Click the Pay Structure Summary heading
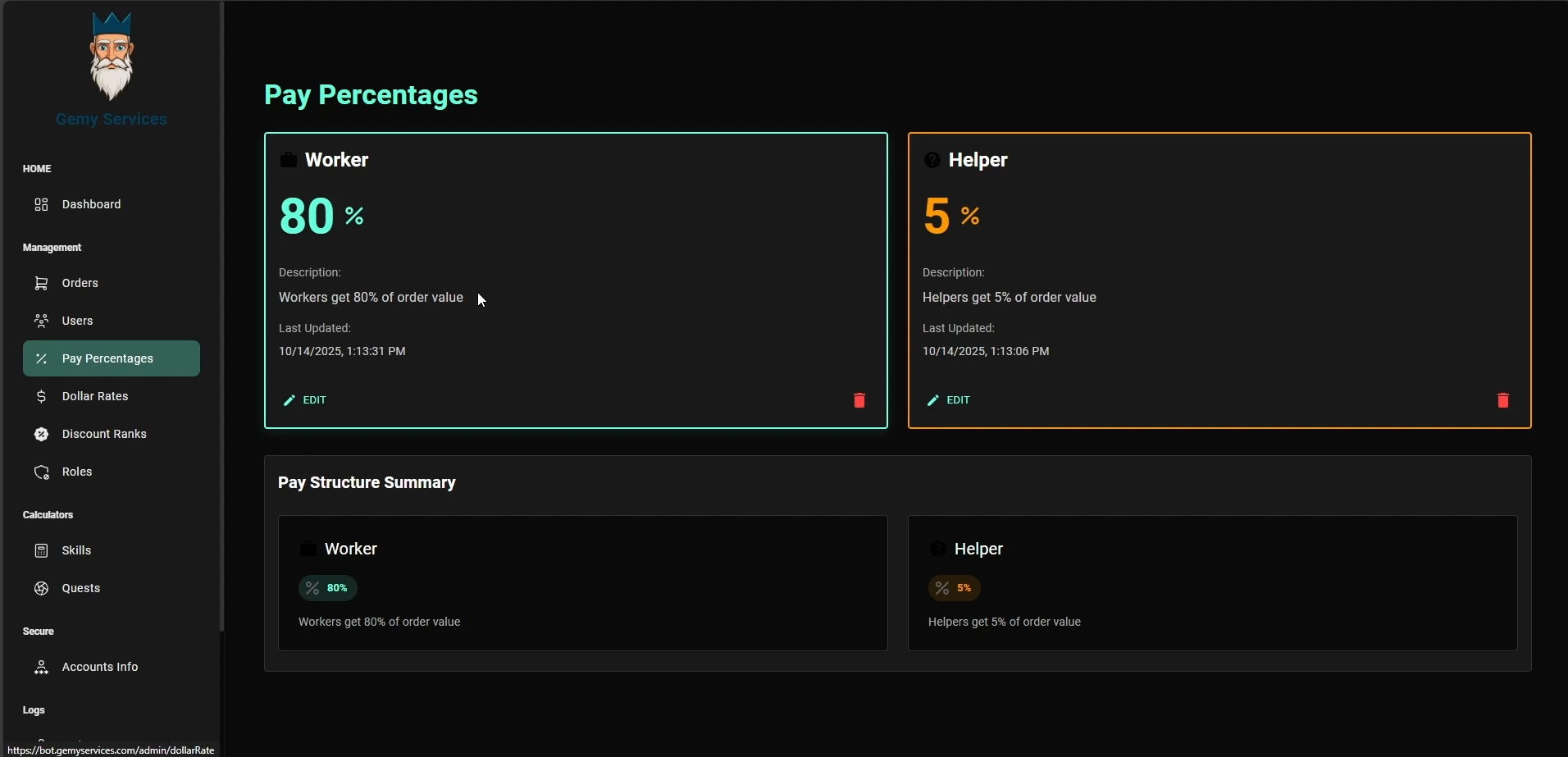 367,483
